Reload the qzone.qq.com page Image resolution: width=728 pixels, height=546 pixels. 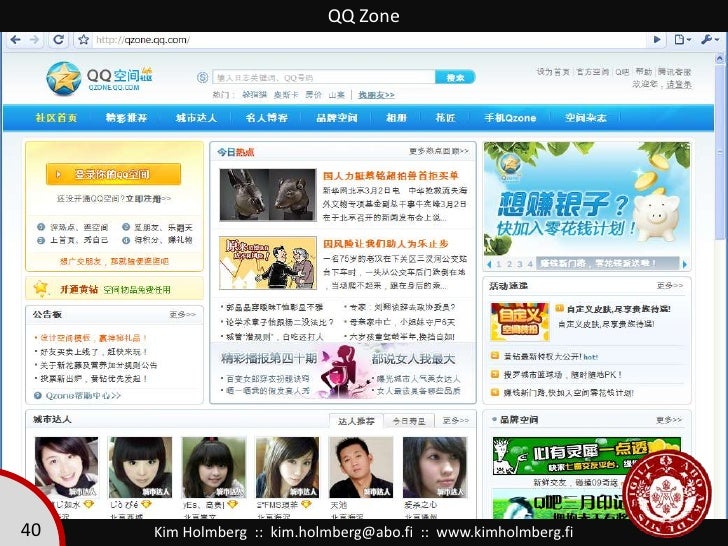tap(58, 40)
